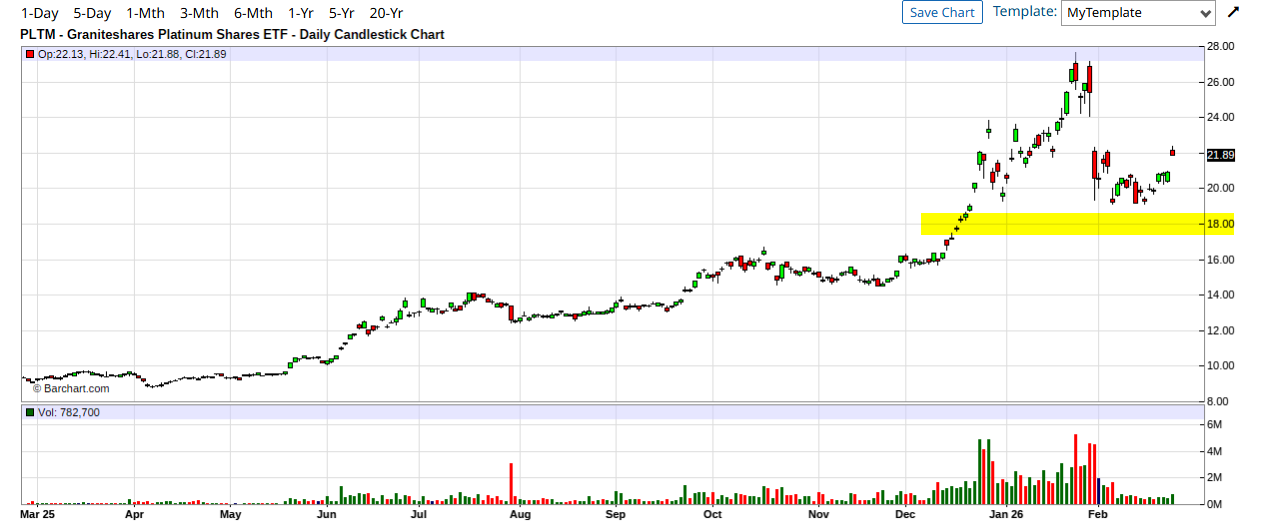Image resolution: width=1281 pixels, height=528 pixels.
Task: Show the 6-Mth chart period
Action: point(253,13)
